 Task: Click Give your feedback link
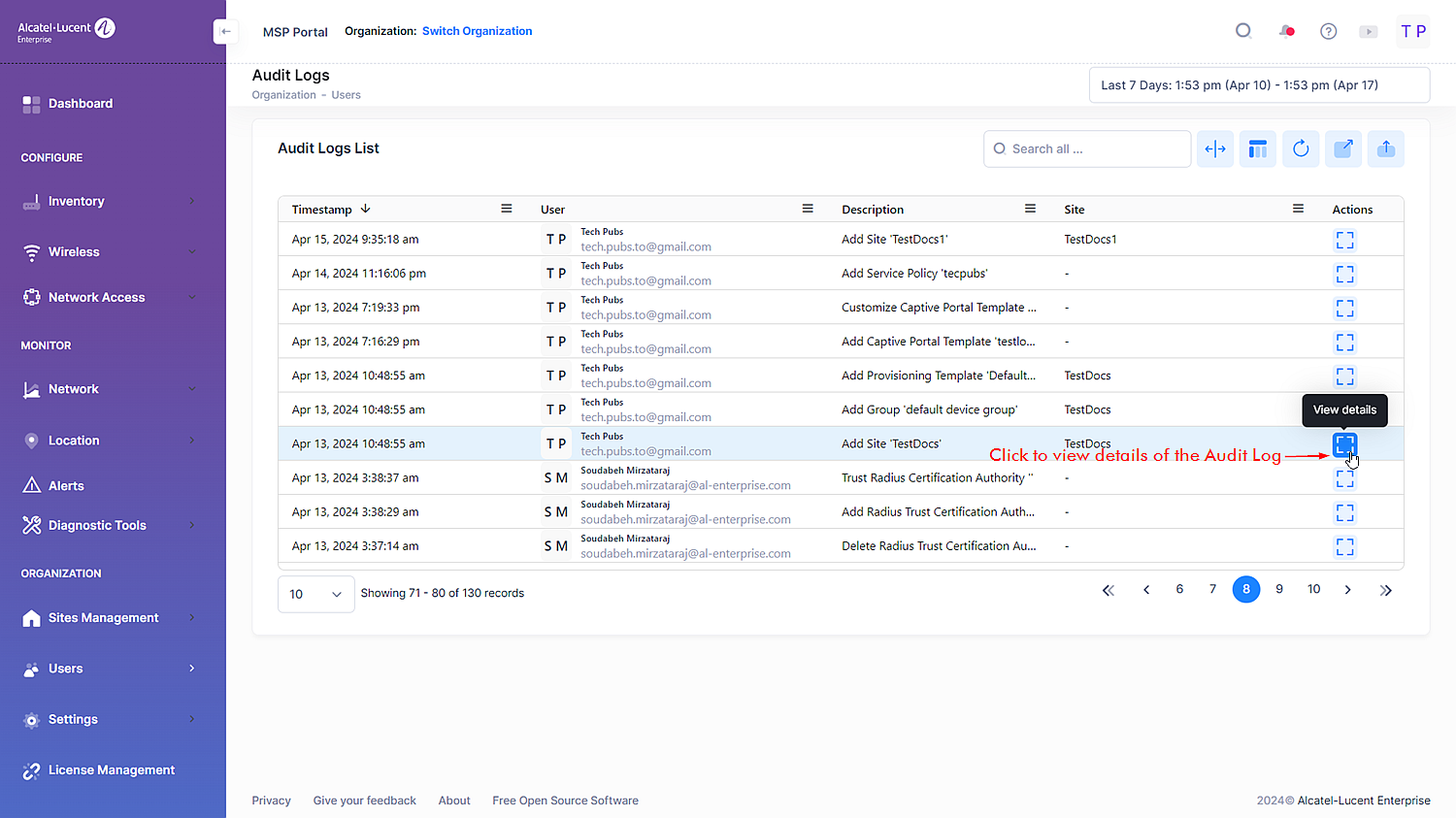click(364, 801)
